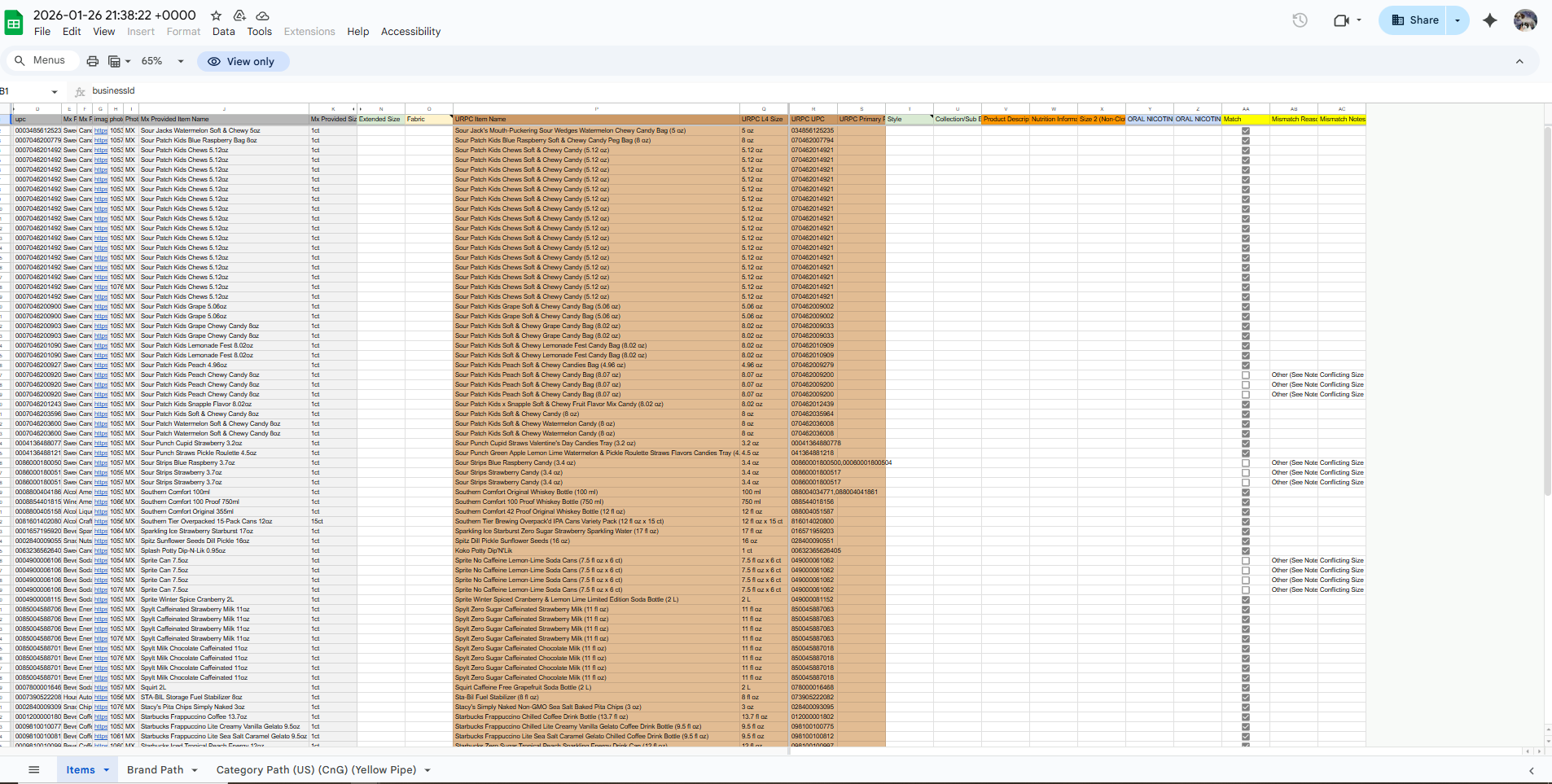
Task: Switch to the Brand Path sheet tab
Action: click(155, 770)
